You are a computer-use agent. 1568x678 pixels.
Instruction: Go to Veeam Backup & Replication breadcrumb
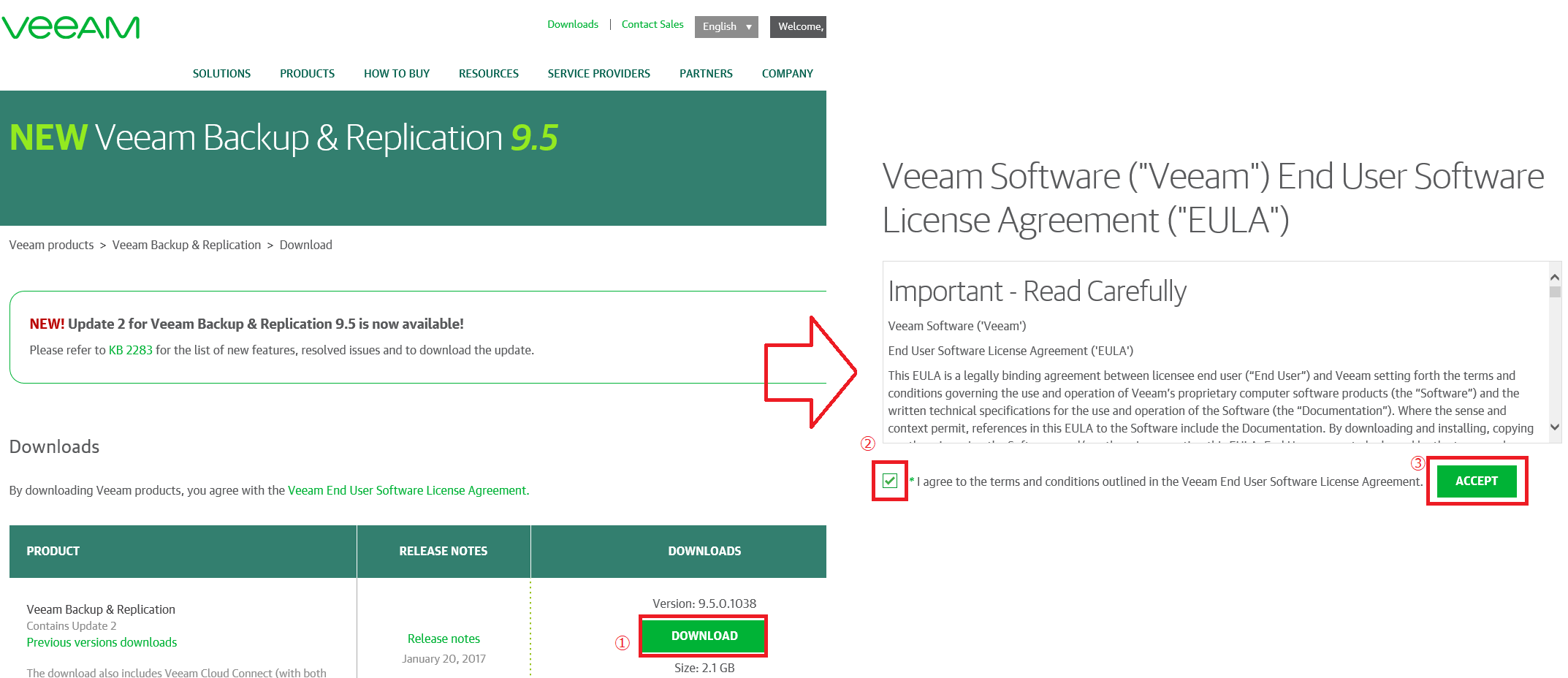(x=186, y=245)
